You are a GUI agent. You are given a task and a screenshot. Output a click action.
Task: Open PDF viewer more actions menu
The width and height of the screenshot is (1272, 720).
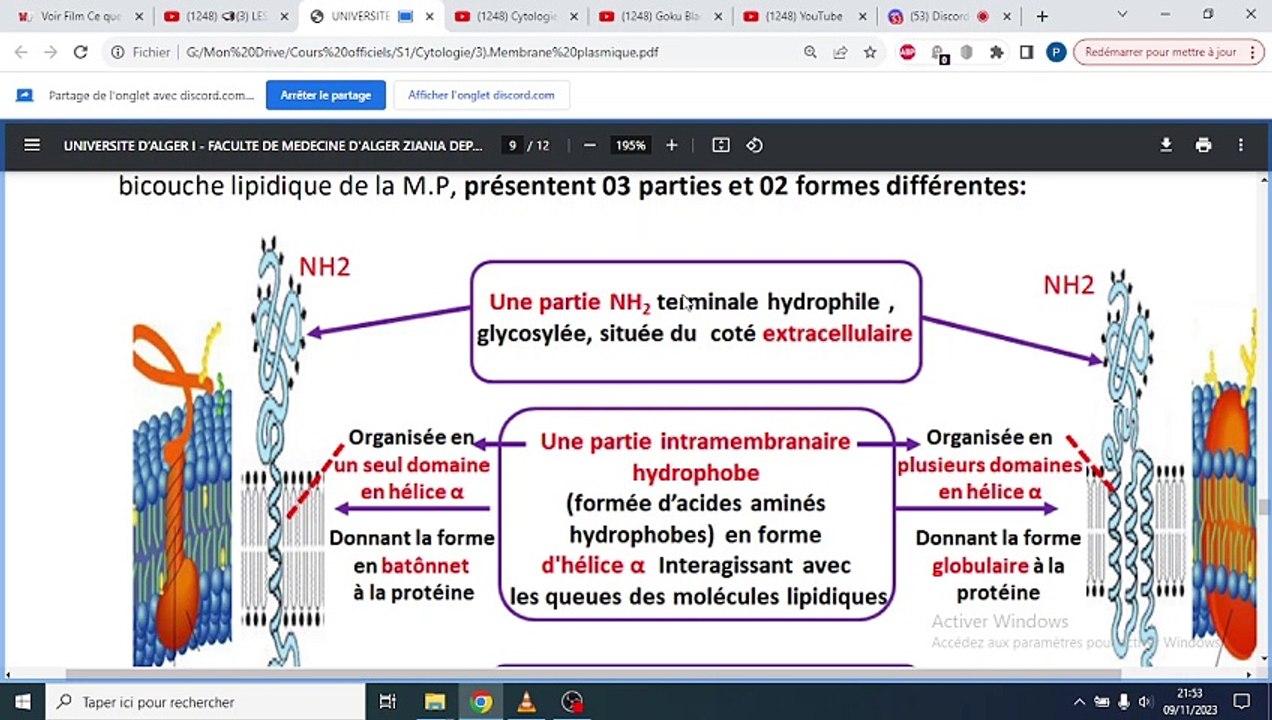point(1240,145)
